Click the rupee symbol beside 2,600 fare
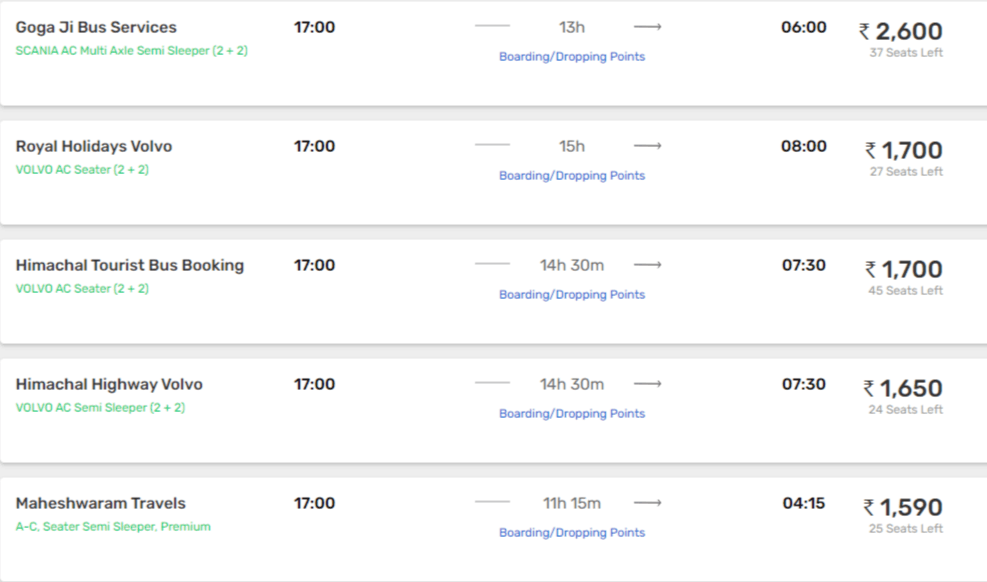This screenshot has height=582, width=987. (x=865, y=31)
